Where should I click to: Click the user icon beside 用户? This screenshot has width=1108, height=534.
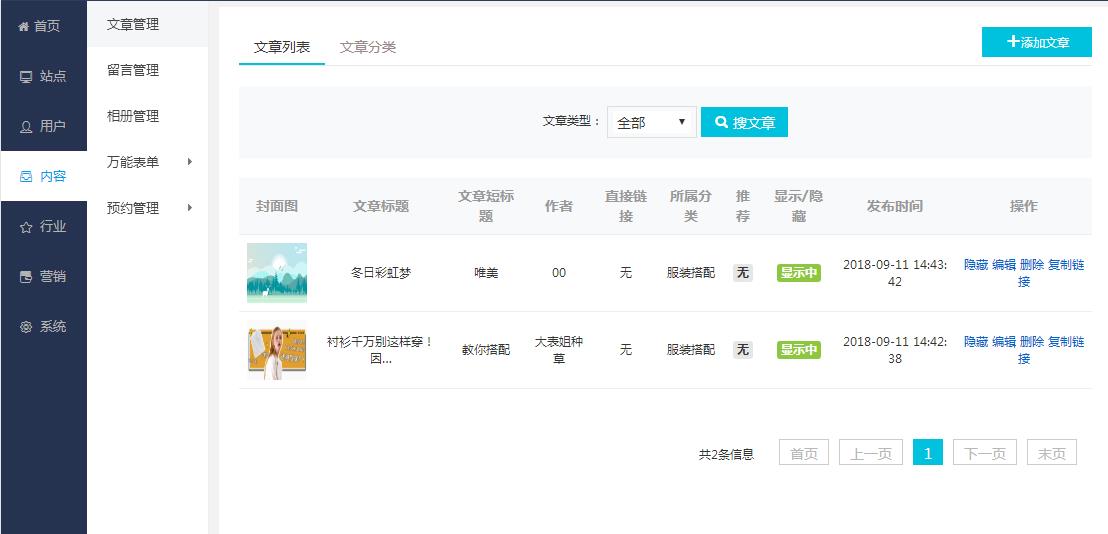[26, 127]
